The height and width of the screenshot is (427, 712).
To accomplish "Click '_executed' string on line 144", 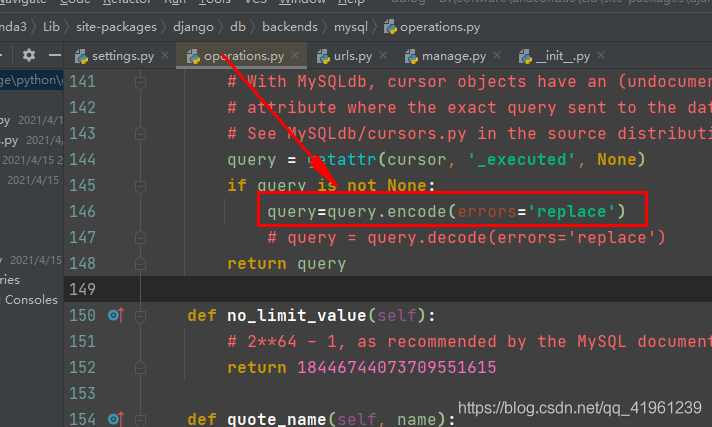I will [521, 160].
